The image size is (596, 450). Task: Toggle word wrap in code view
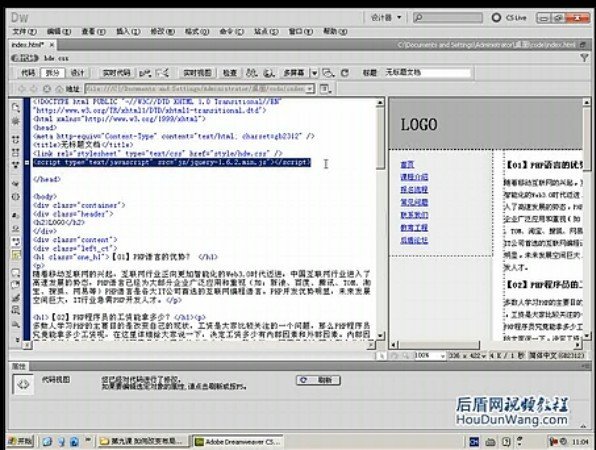(16, 241)
